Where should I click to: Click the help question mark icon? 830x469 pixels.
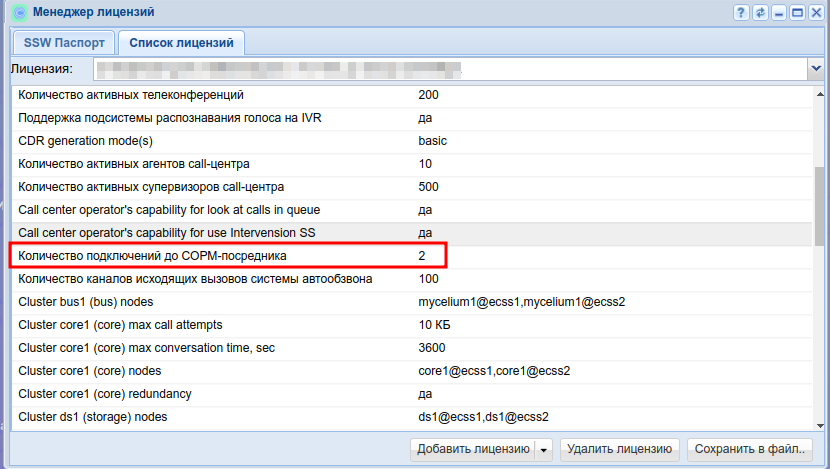point(741,12)
